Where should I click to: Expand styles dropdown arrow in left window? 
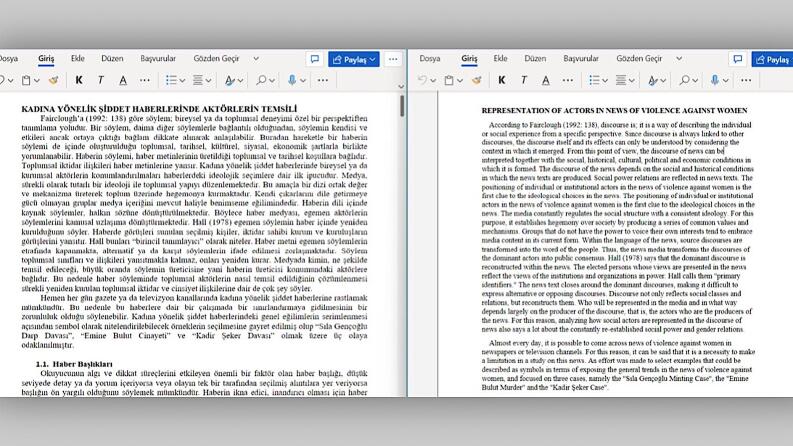tap(240, 80)
